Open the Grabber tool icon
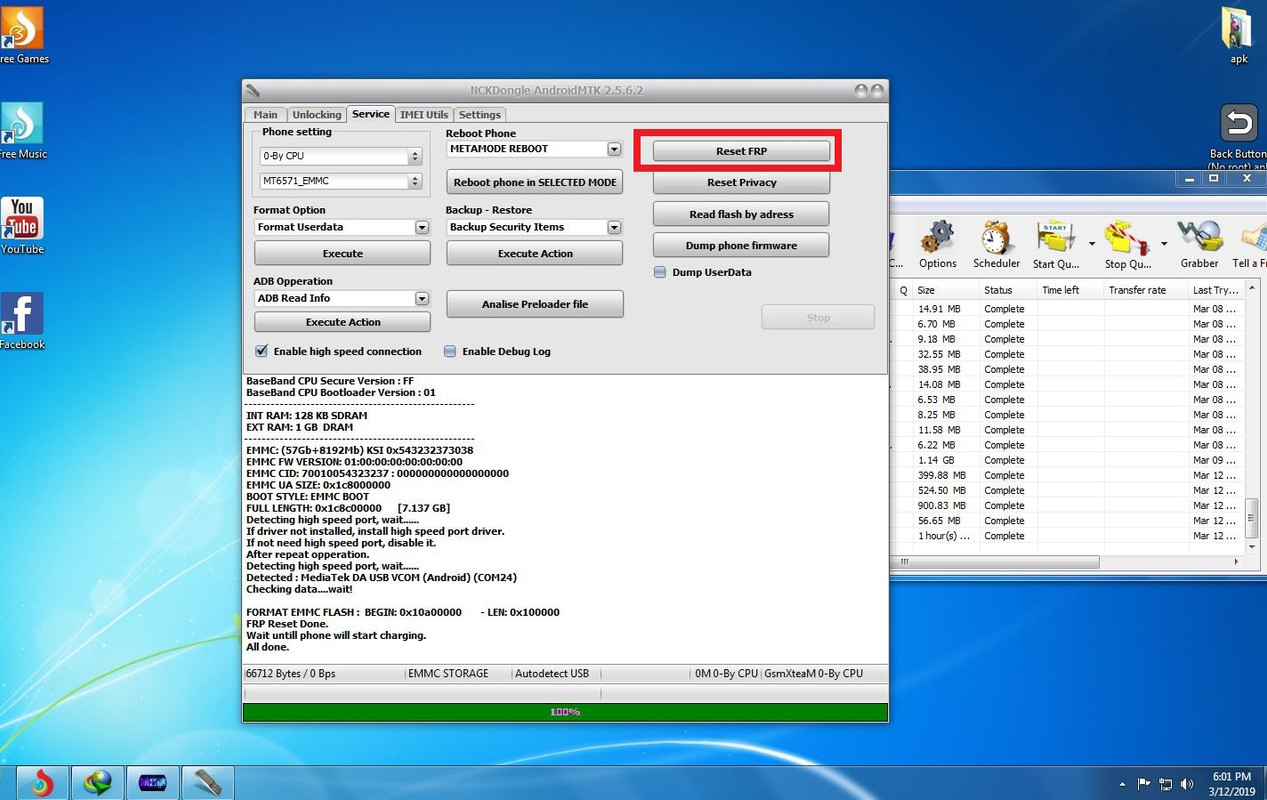The height and width of the screenshot is (800, 1267). (1199, 245)
